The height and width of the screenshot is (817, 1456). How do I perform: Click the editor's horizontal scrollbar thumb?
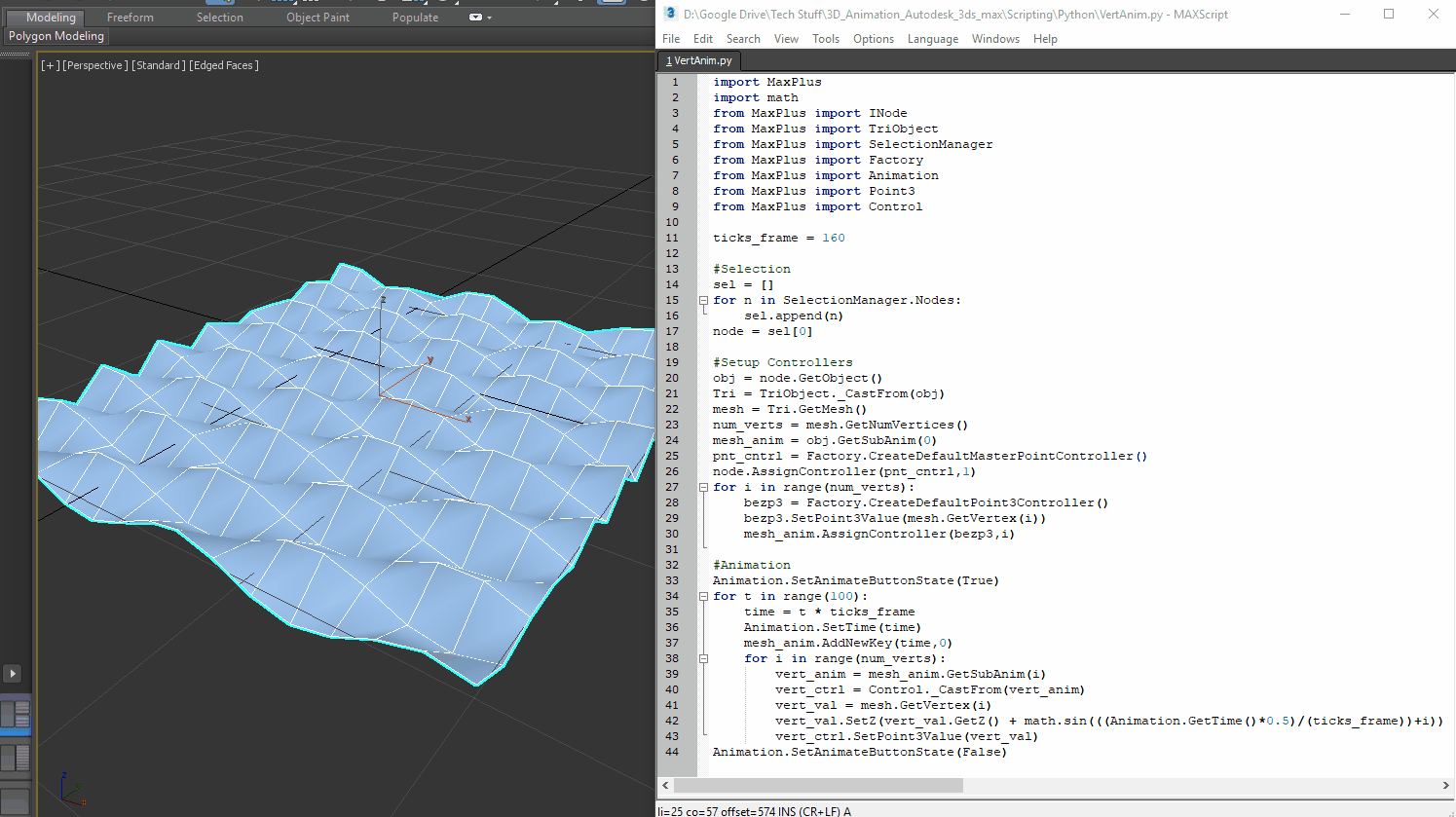click(x=818, y=785)
